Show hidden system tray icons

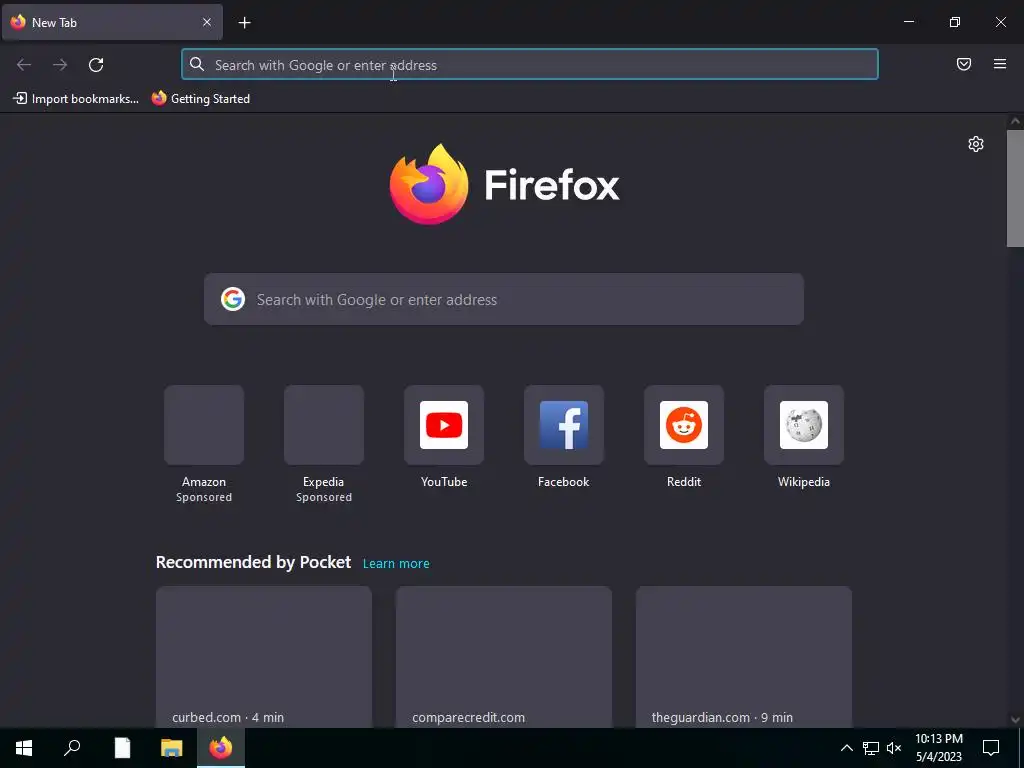pos(846,748)
